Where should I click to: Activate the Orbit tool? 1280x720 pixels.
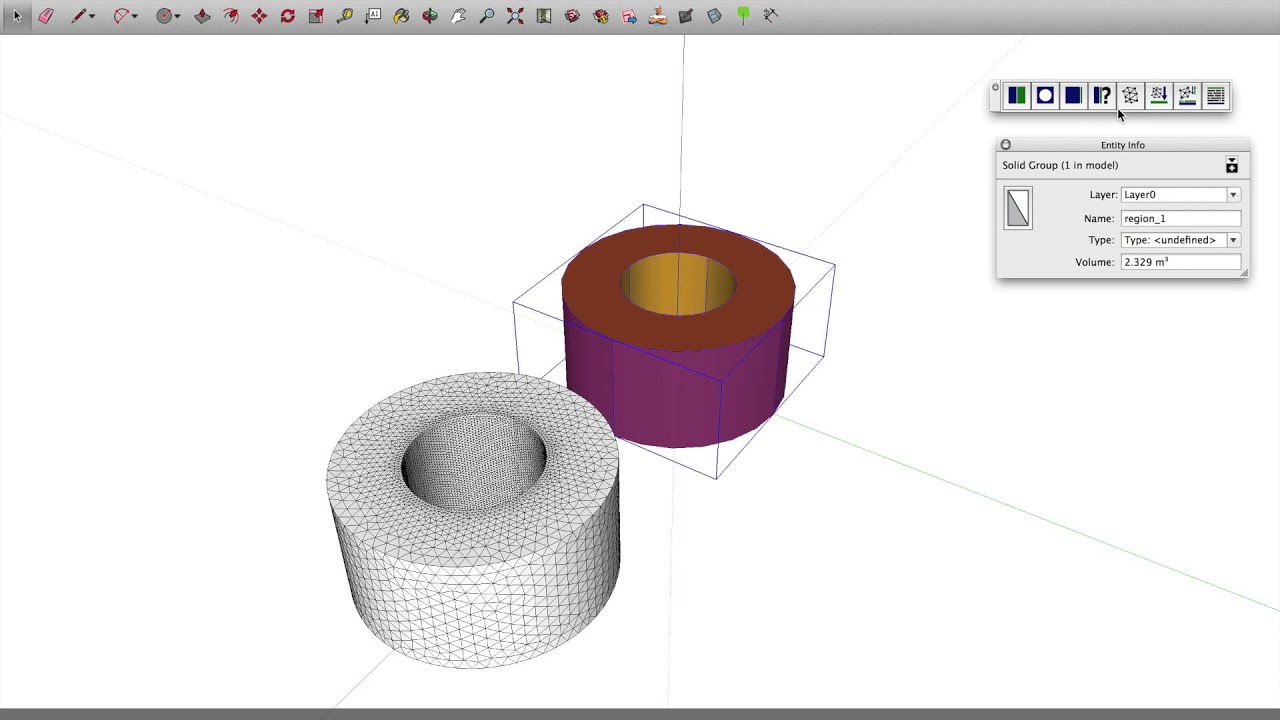(x=430, y=15)
